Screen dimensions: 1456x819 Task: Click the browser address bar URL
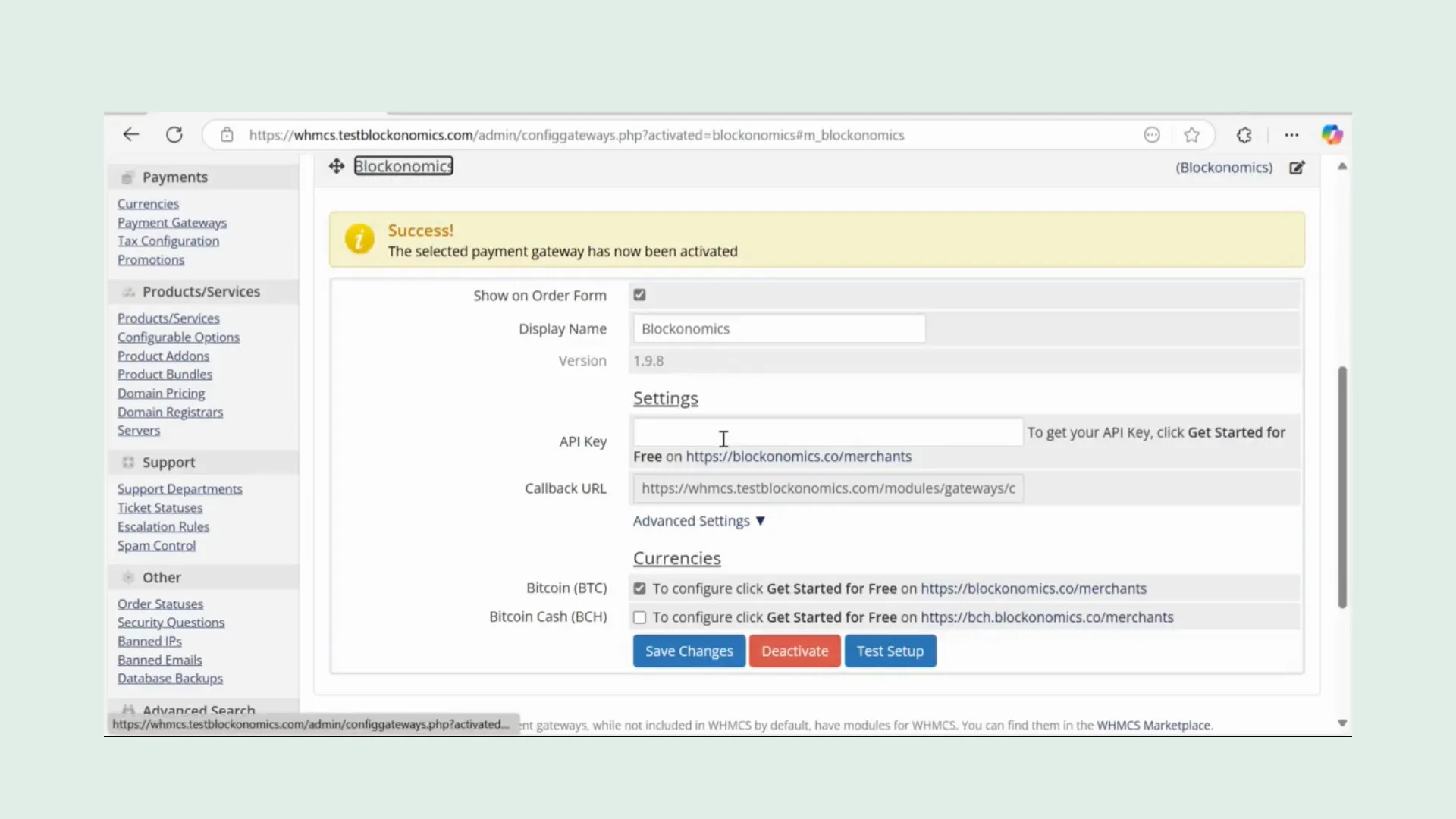click(576, 135)
